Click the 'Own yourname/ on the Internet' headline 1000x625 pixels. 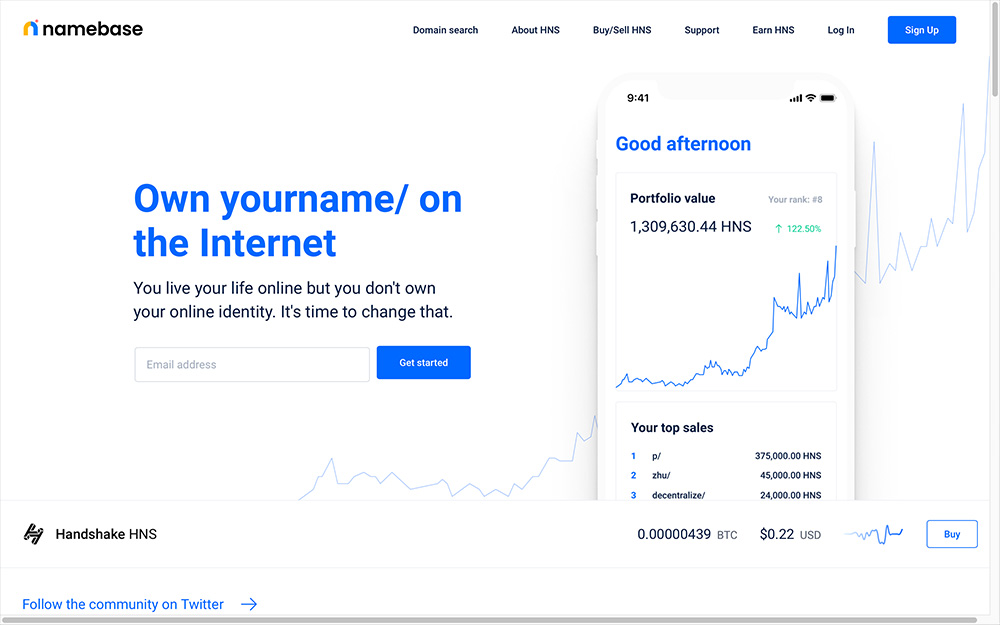point(297,221)
